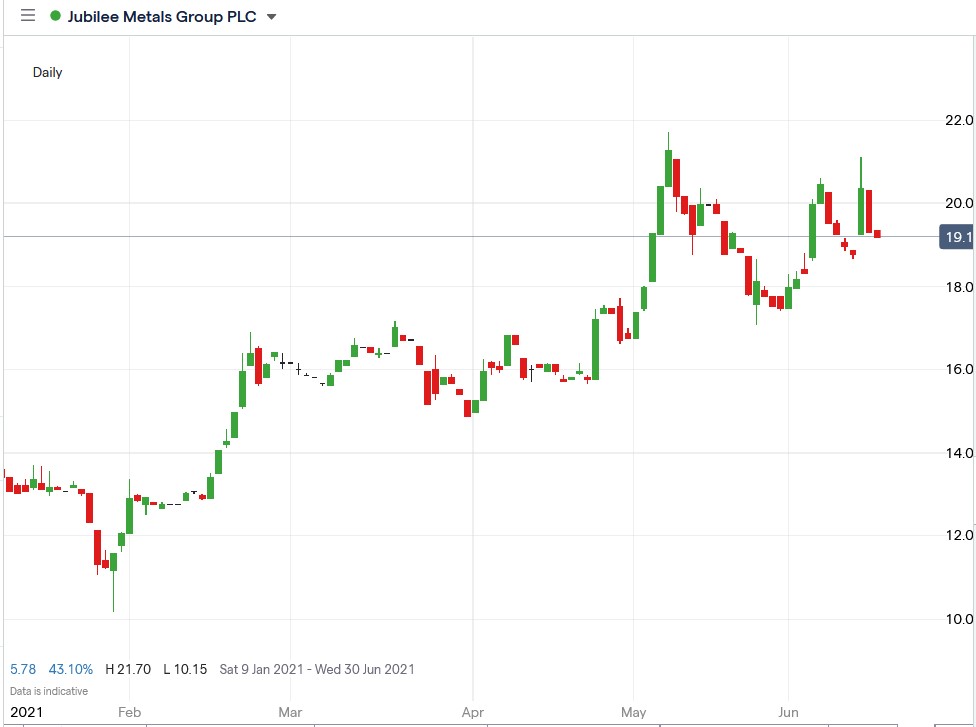Click the green market-status dot
The height and width of the screenshot is (727, 976).
[57, 16]
